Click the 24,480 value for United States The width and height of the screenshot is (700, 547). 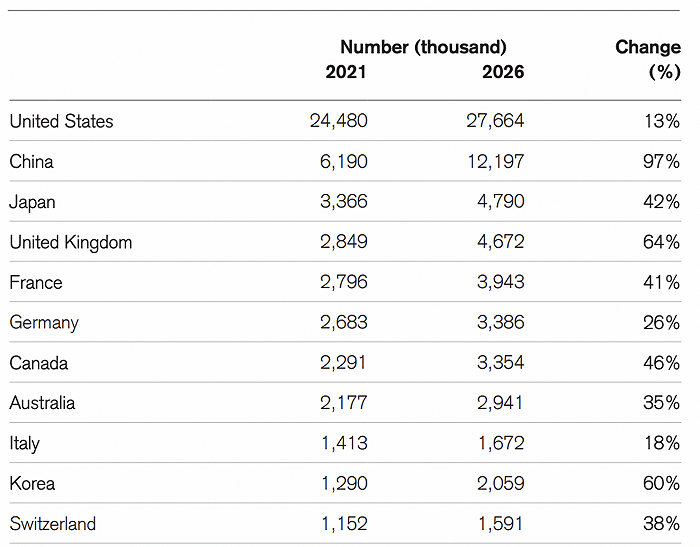click(x=339, y=121)
